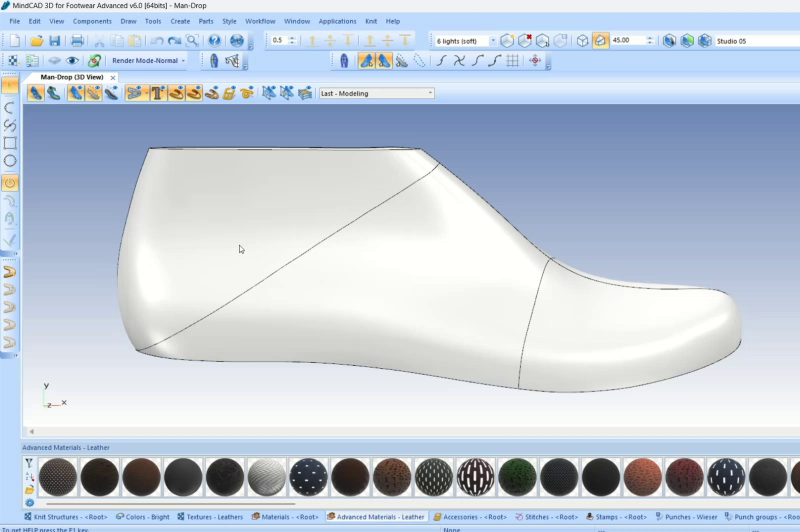
Task: Click the grid icon in curve toolbar
Action: click(x=513, y=61)
